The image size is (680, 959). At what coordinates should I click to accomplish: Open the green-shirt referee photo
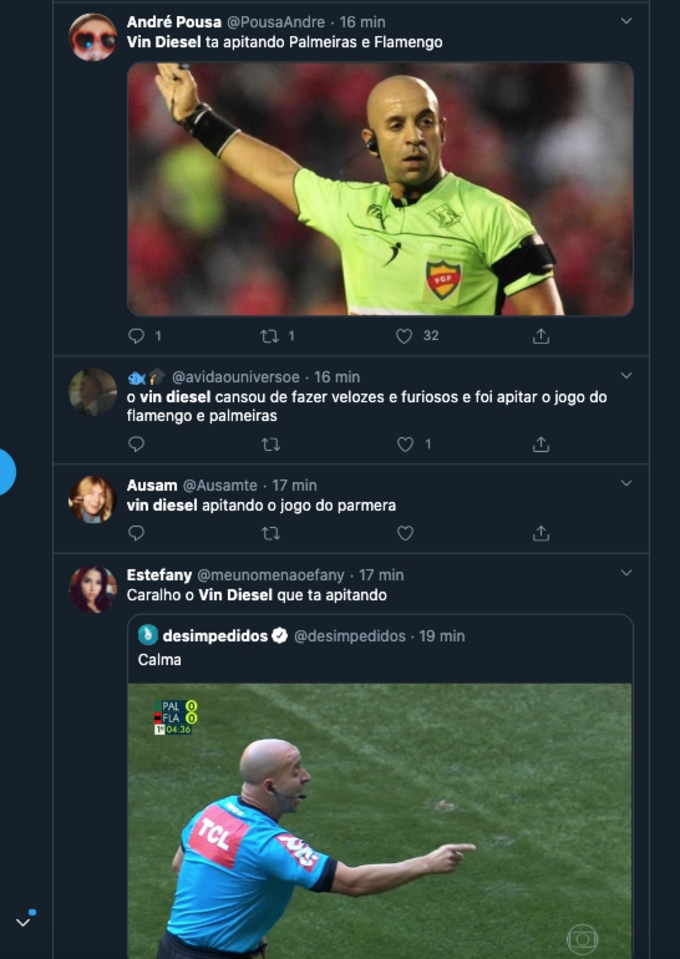(x=380, y=190)
